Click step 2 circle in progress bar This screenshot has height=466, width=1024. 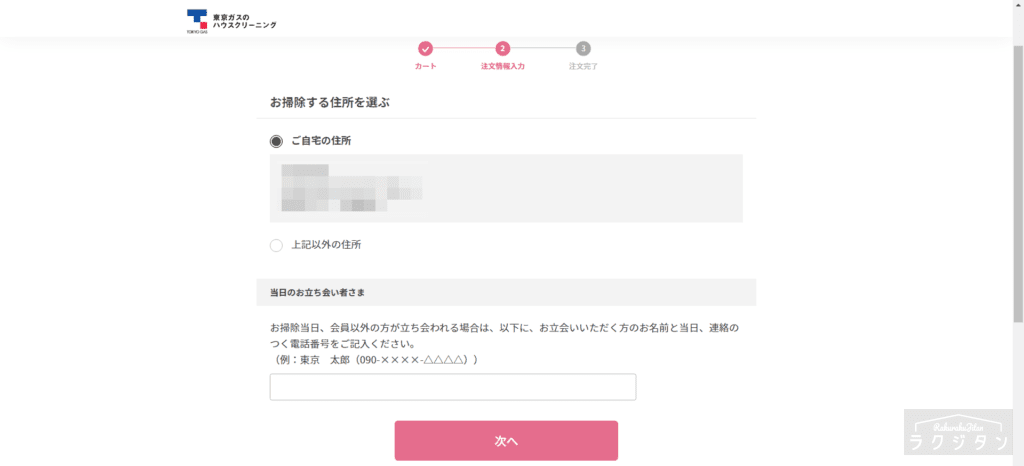click(502, 49)
